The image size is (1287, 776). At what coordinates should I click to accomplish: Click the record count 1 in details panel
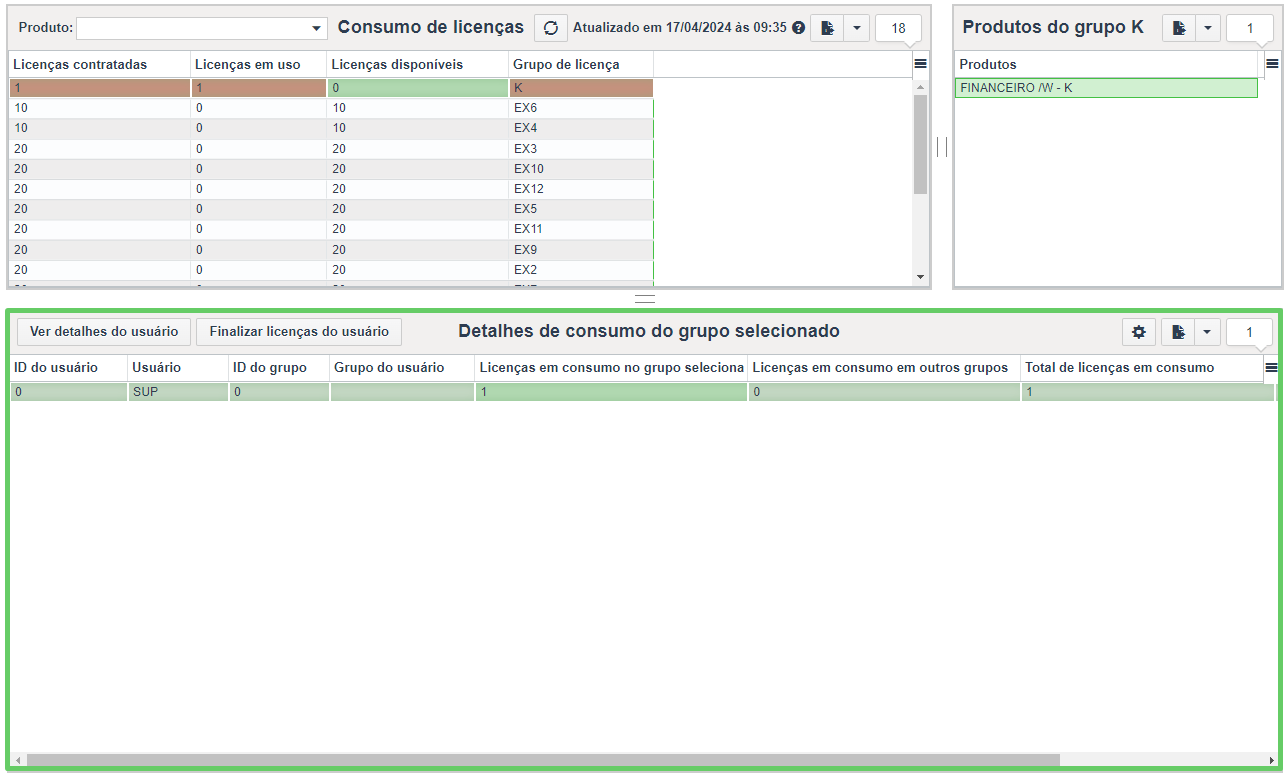[x=1249, y=332]
